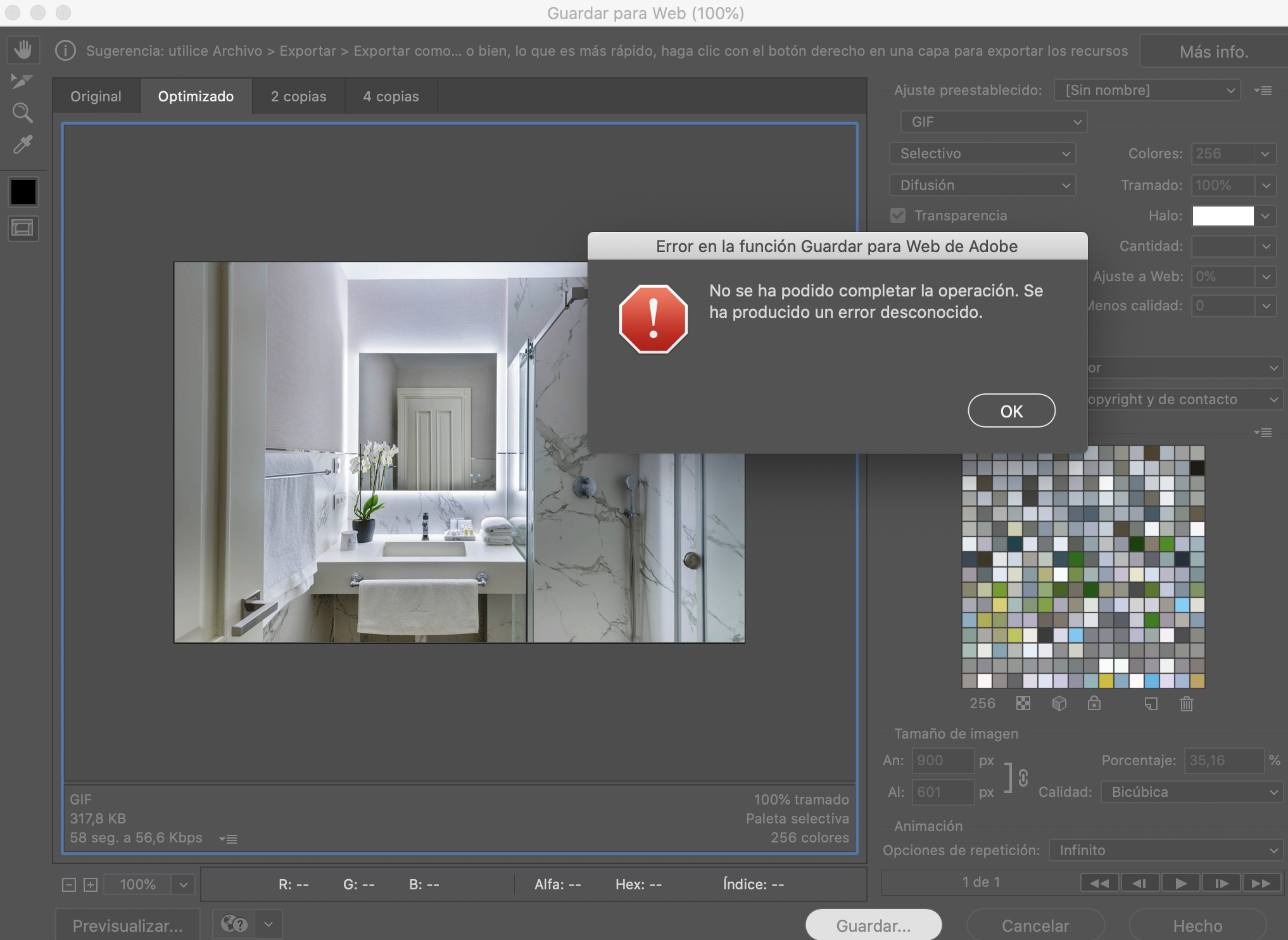
Task: Click the play animation button
Action: pyautogui.click(x=1180, y=883)
